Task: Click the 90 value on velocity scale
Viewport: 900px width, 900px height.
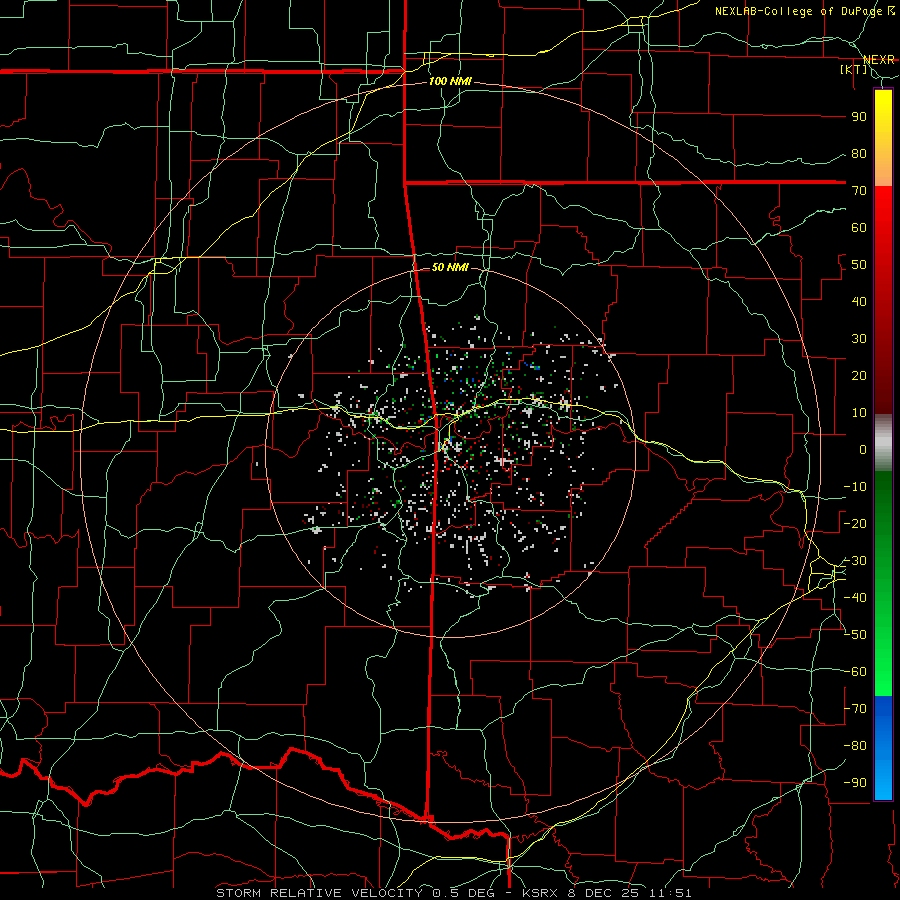Action: tap(859, 117)
